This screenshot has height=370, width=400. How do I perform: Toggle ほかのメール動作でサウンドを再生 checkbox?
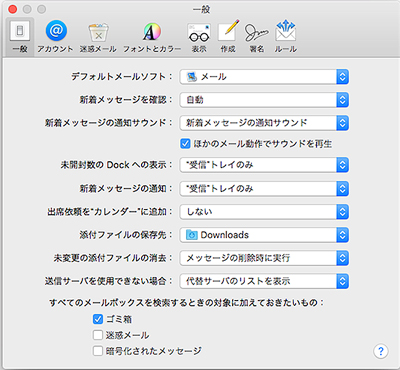(x=185, y=144)
